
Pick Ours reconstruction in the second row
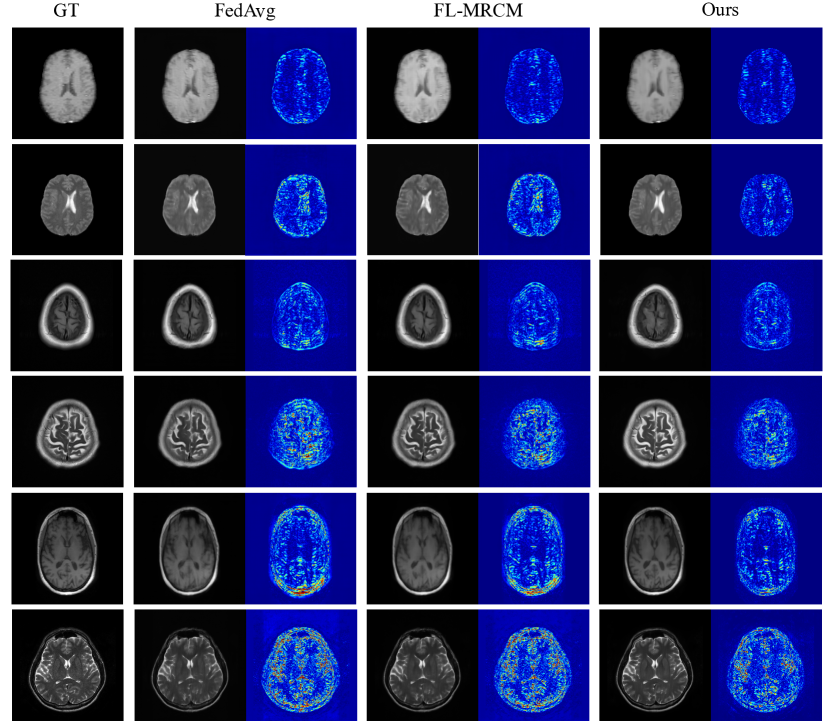tap(655, 199)
